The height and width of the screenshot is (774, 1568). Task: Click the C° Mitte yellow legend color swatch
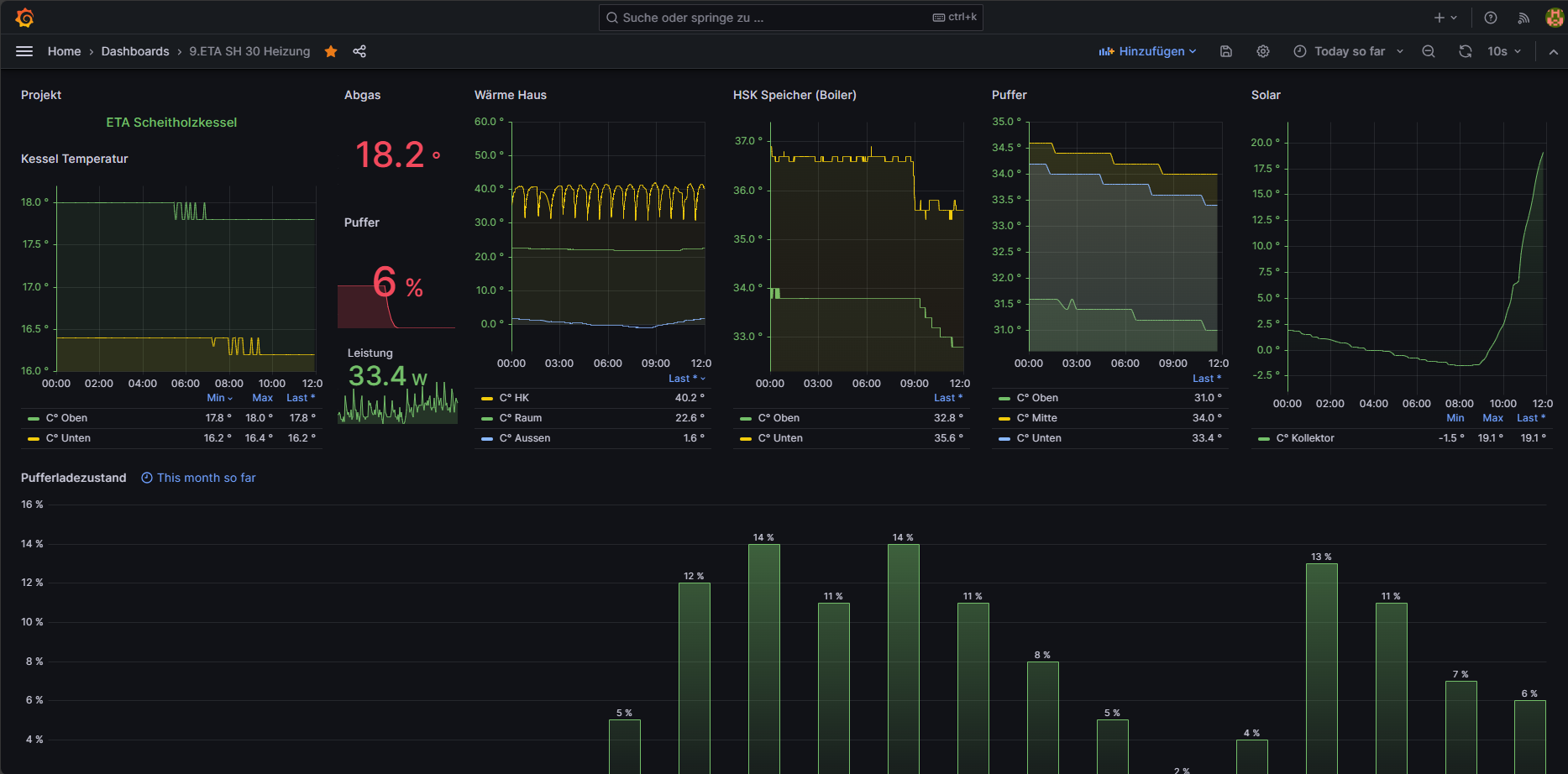pos(1004,418)
